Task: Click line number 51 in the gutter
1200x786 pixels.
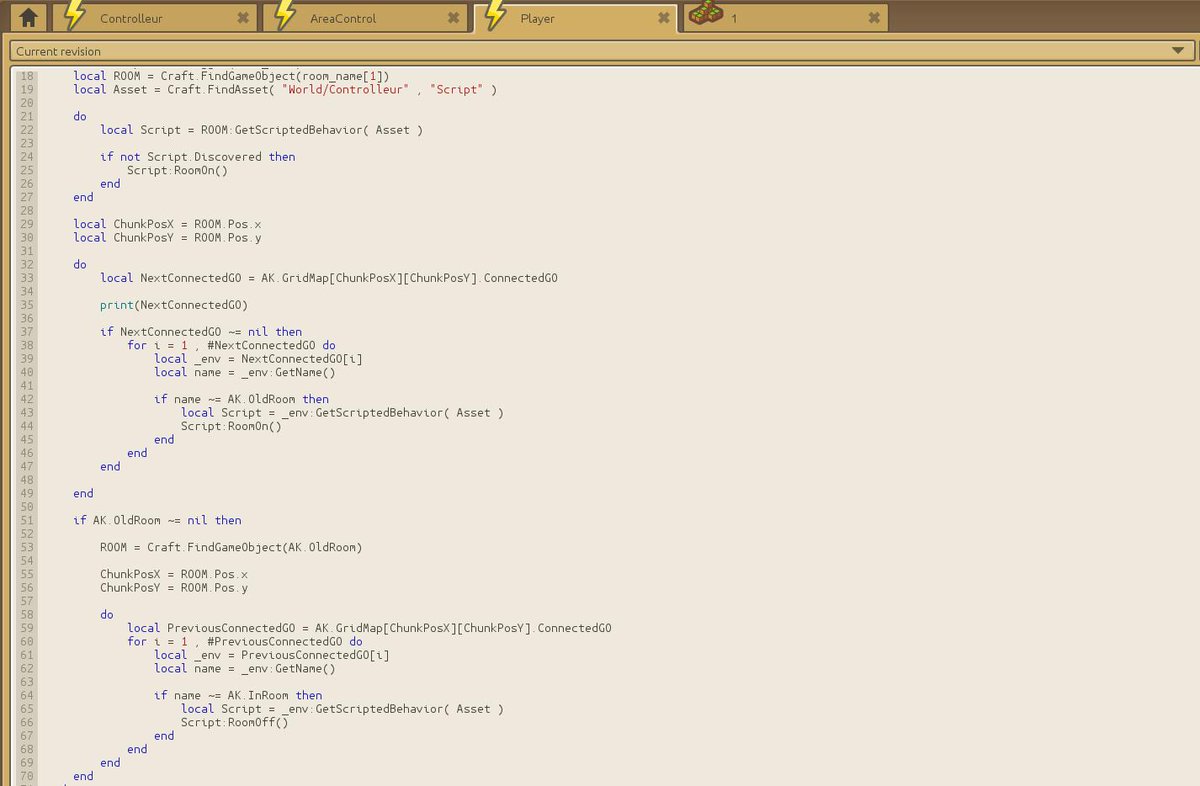Action: coord(26,520)
